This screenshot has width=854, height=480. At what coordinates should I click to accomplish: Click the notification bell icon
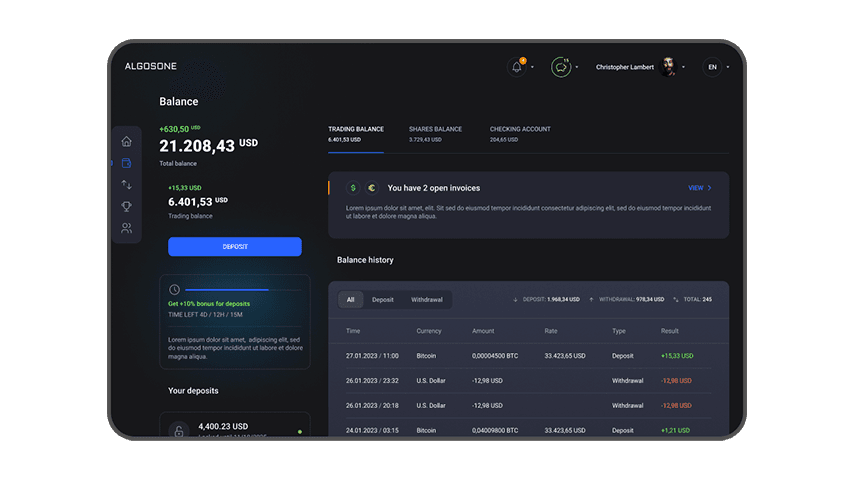click(517, 67)
